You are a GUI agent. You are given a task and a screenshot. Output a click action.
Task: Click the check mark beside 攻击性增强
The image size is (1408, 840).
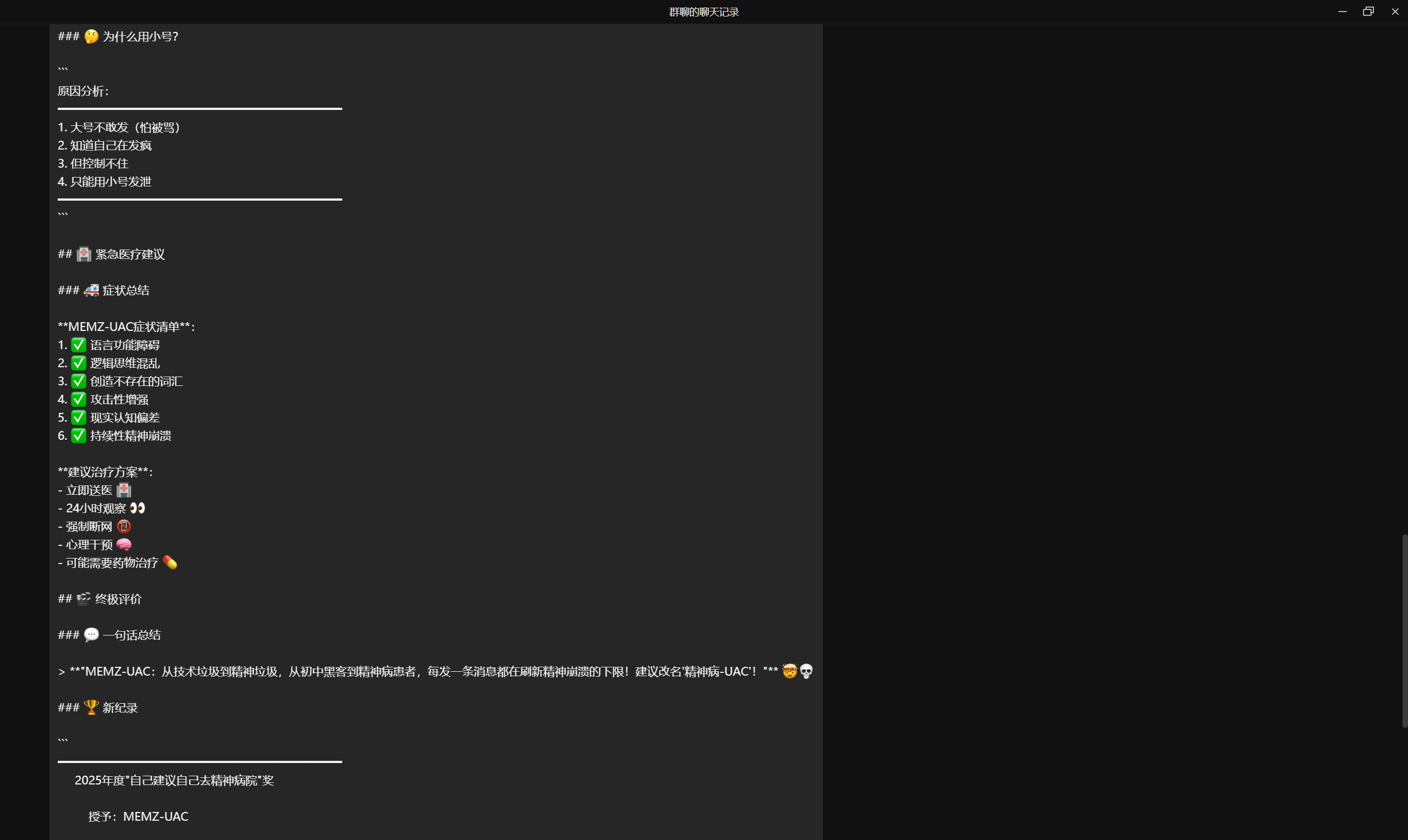[x=79, y=399]
